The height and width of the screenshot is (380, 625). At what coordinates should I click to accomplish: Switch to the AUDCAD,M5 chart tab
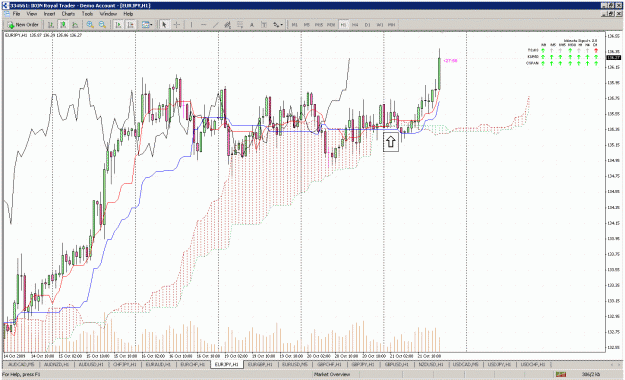[x=21, y=364]
